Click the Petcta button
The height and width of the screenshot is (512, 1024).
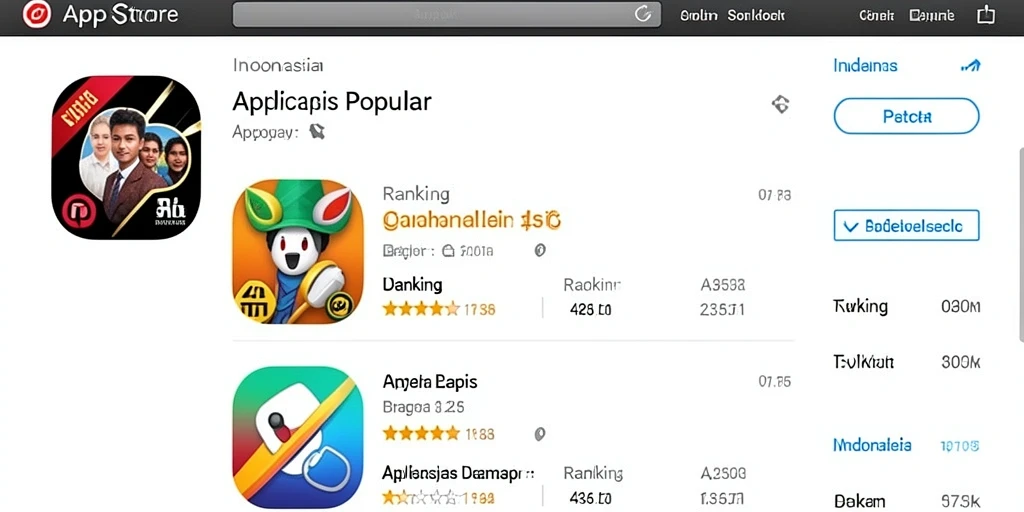pyautogui.click(x=906, y=116)
